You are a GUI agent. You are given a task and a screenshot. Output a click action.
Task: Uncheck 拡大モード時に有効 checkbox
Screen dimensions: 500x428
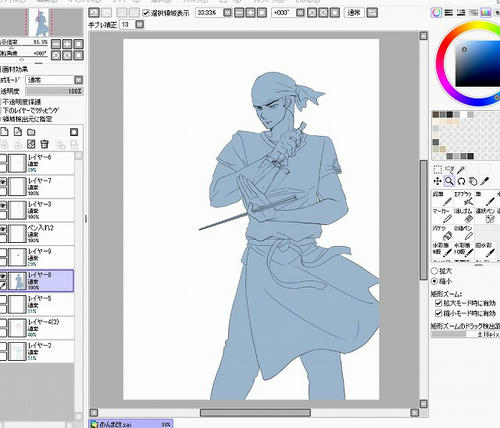click(x=439, y=303)
